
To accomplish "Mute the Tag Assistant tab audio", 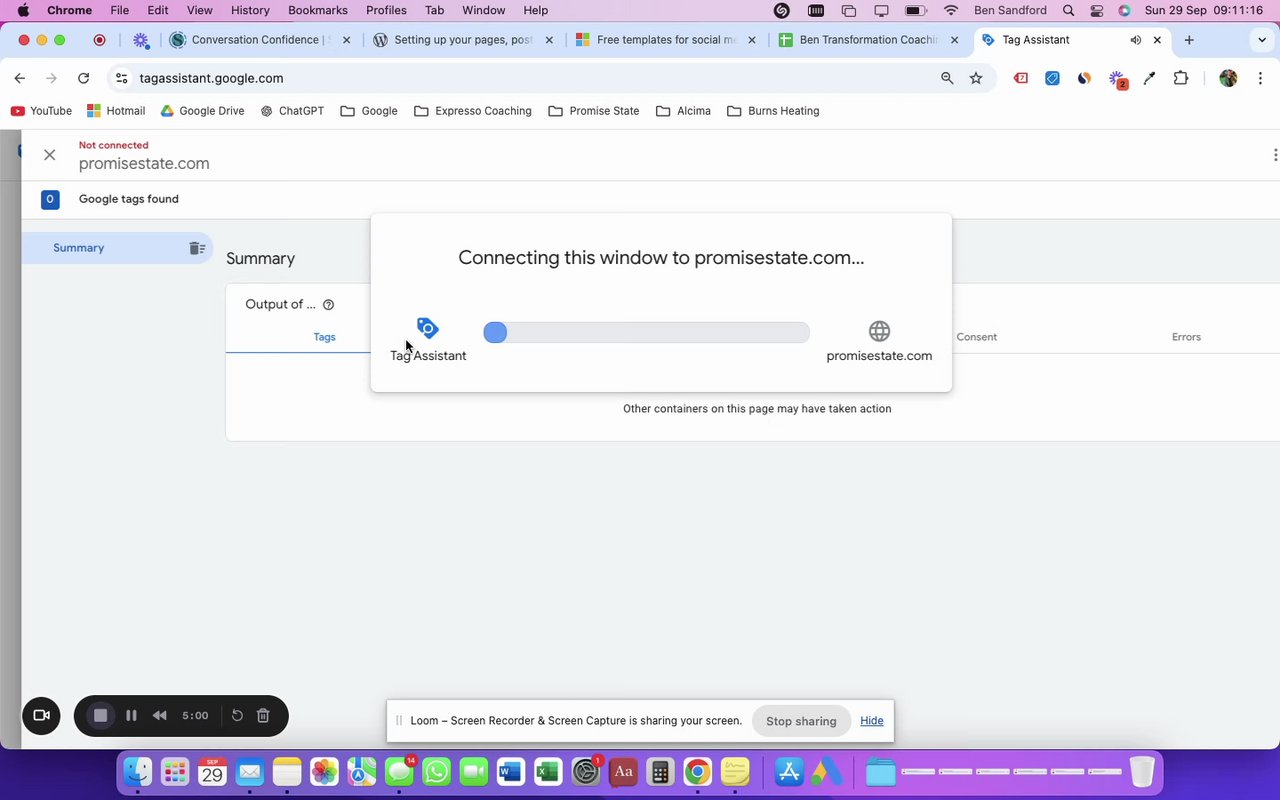I will point(1135,40).
